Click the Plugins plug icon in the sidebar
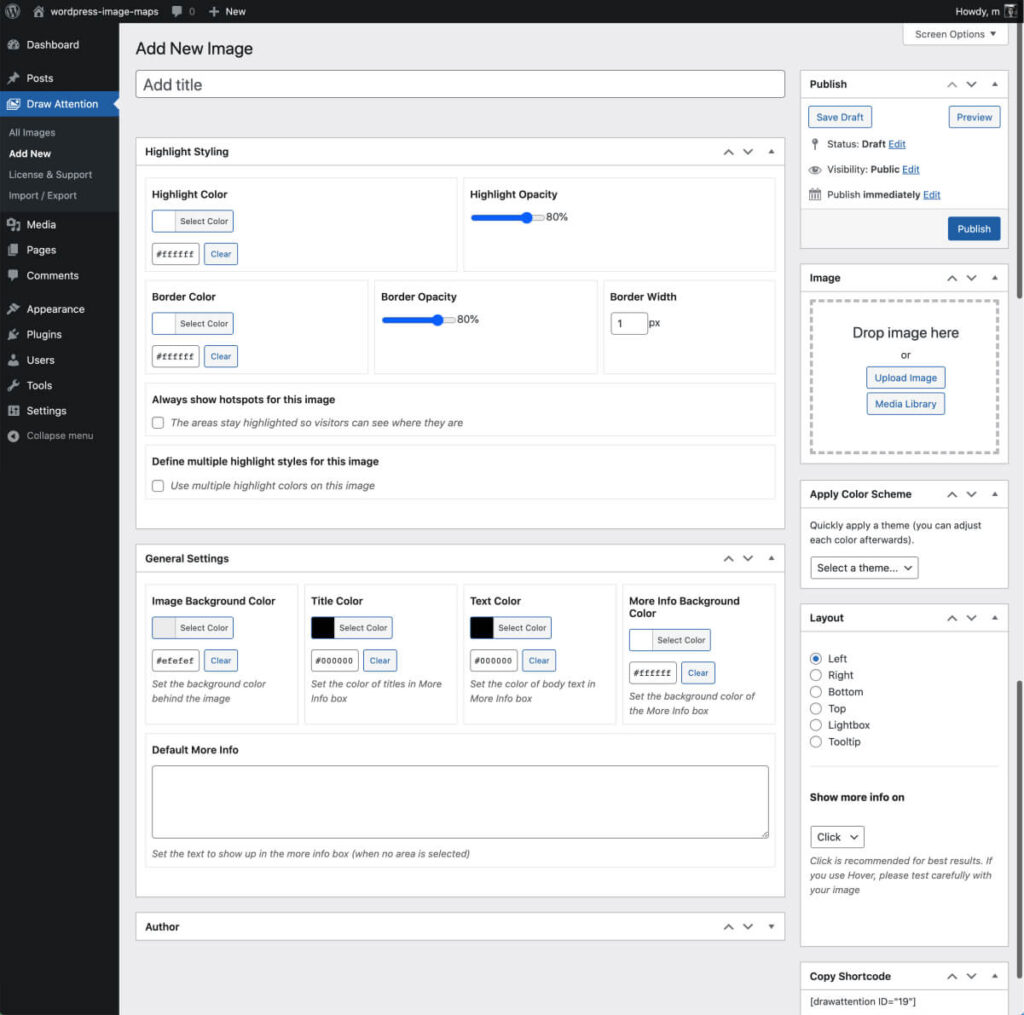Viewport: 1024px width, 1015px height. tap(13, 334)
